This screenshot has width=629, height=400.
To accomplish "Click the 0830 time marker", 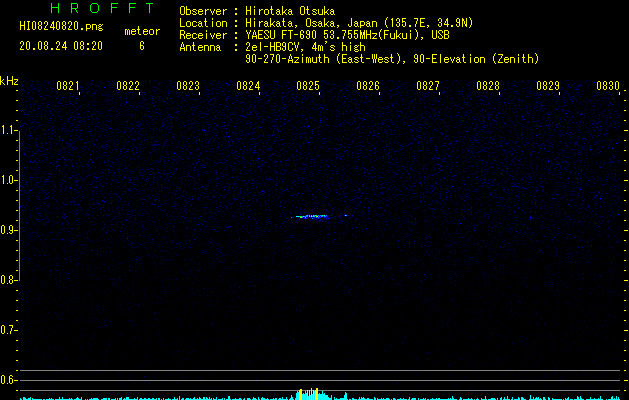I will click(x=608, y=86).
